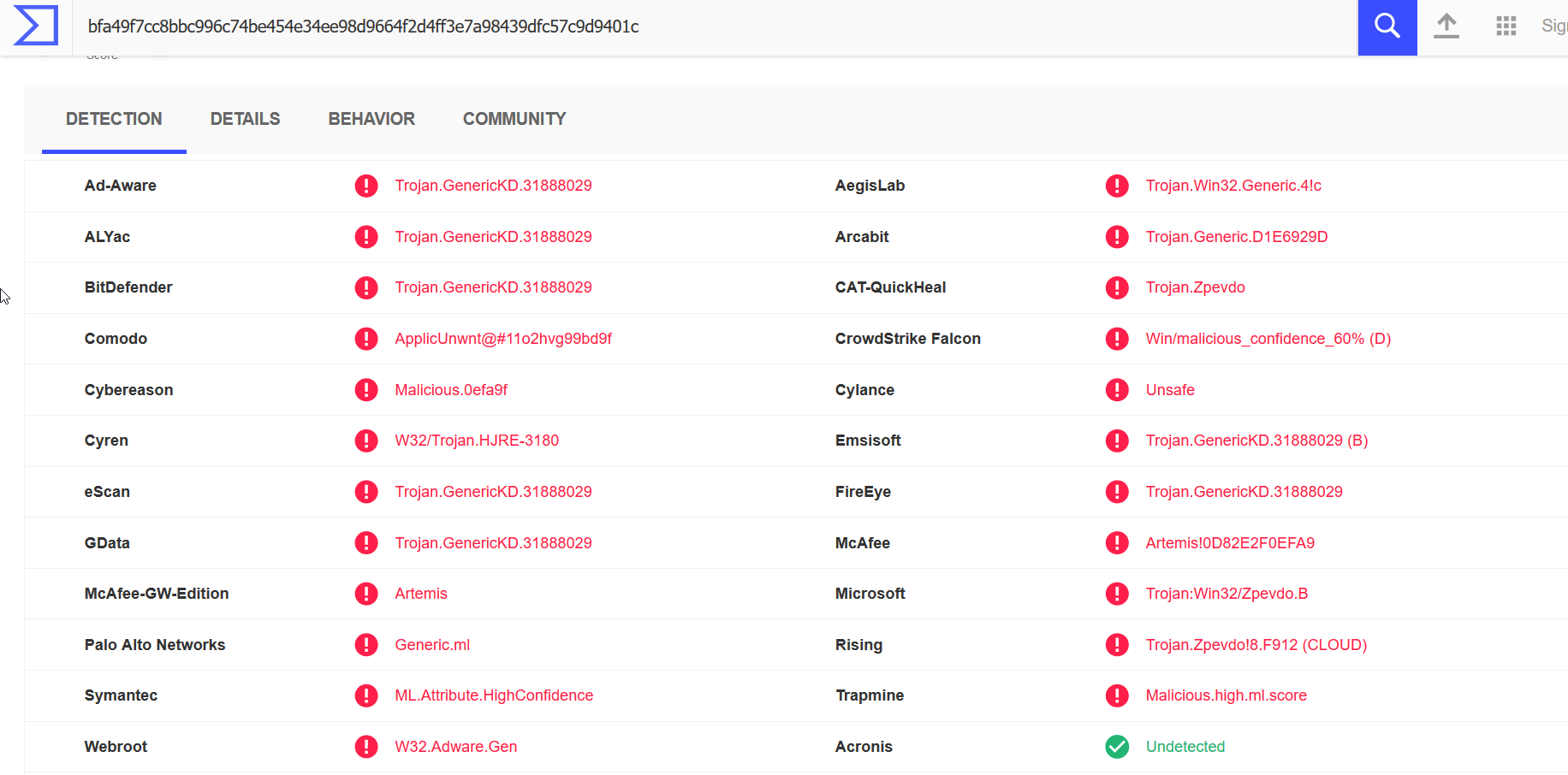Screen dimensions: 1568x775
Task: Select McAfee-GW-Edition's Artemis result
Action: [x=421, y=594]
